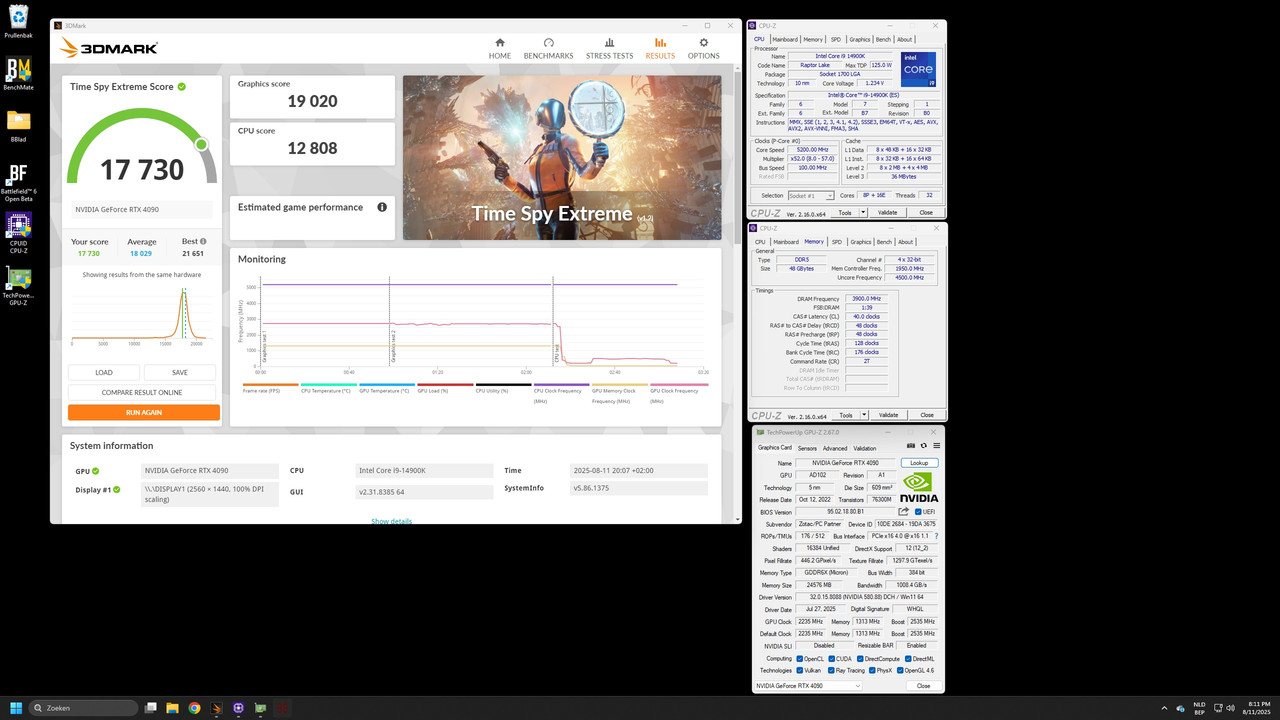
Task: Click Close button in GPU-Z
Action: pyautogui.click(x=923, y=686)
